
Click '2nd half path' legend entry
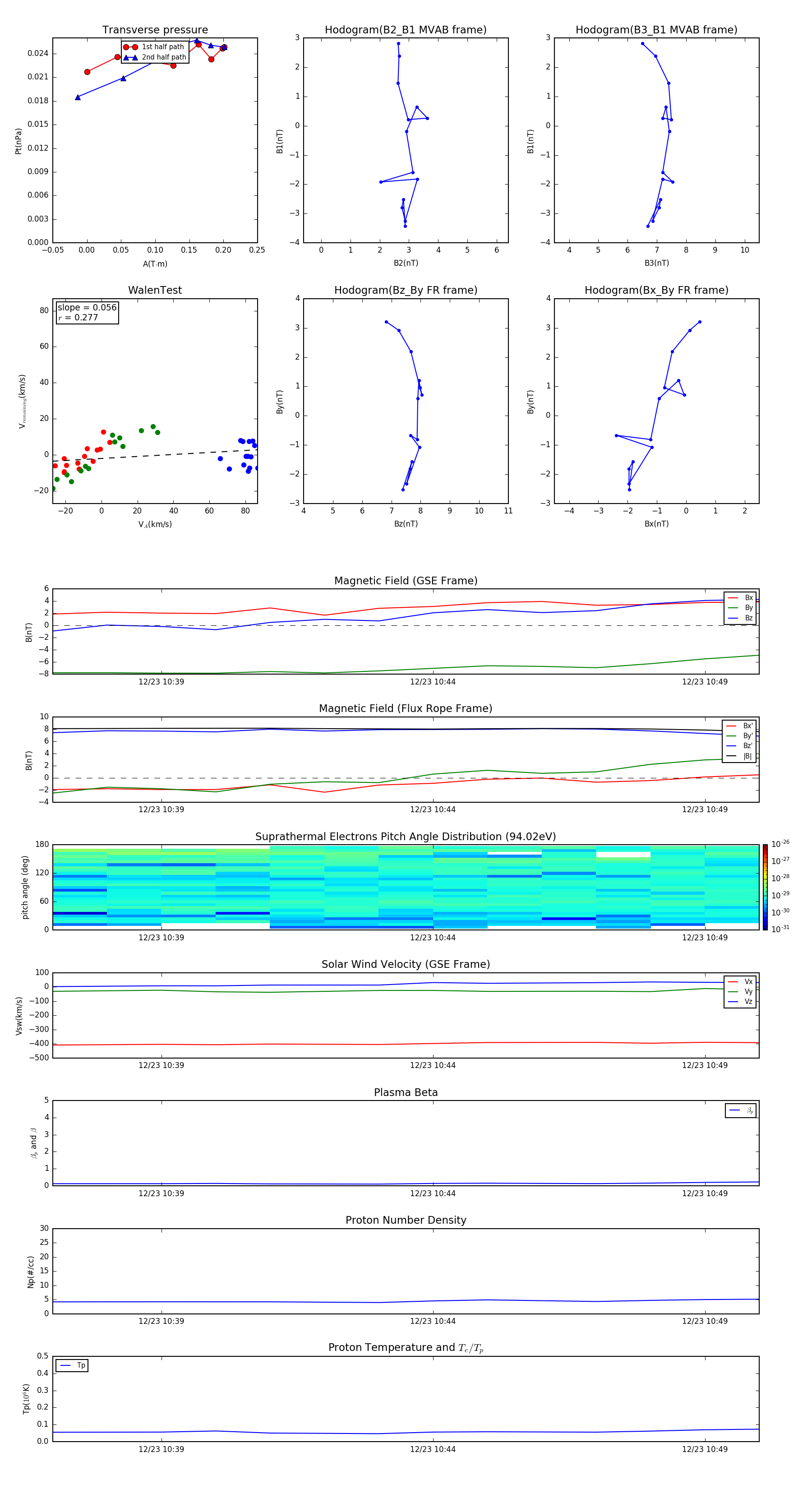coord(155,57)
